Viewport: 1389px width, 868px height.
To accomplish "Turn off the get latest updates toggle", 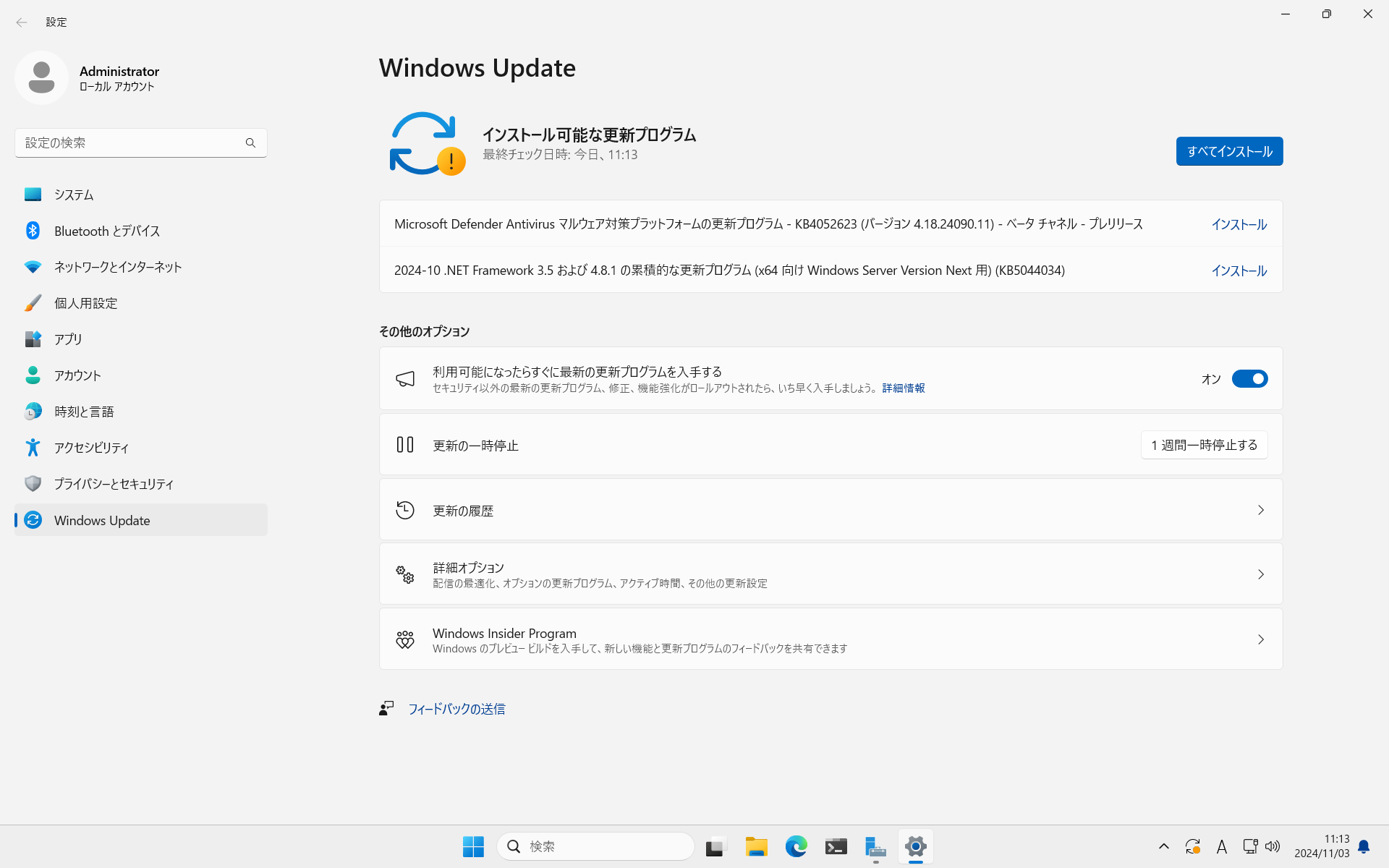I will click(x=1249, y=379).
